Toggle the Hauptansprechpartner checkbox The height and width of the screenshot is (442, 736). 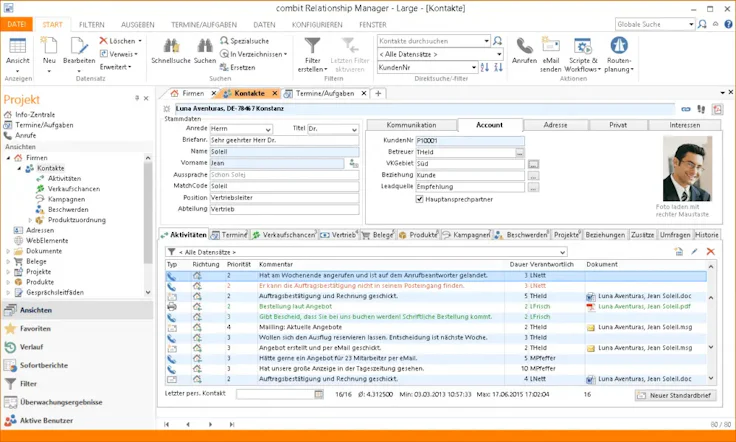point(420,199)
